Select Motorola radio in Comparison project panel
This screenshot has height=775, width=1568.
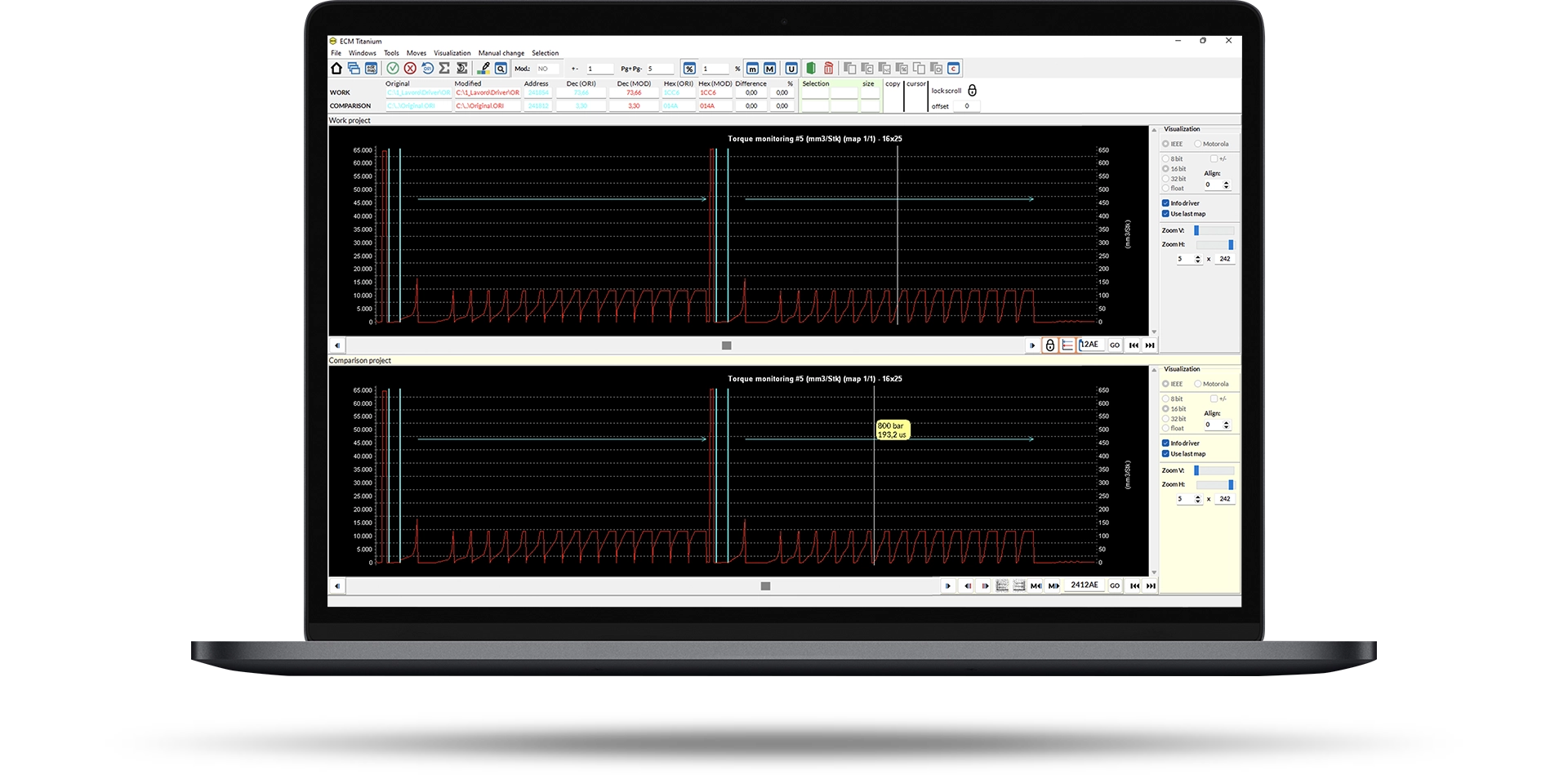[x=1211, y=384]
